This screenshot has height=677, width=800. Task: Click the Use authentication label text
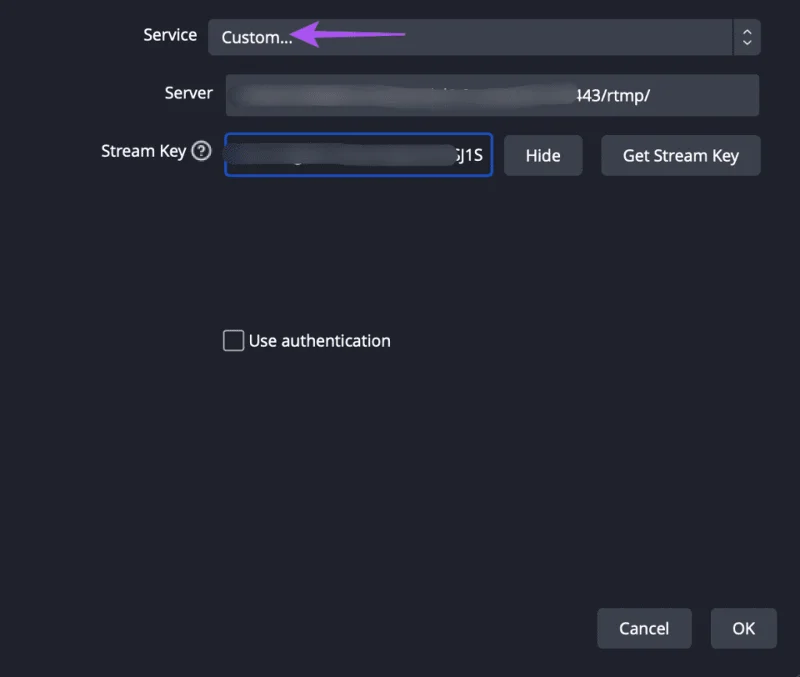pos(319,341)
